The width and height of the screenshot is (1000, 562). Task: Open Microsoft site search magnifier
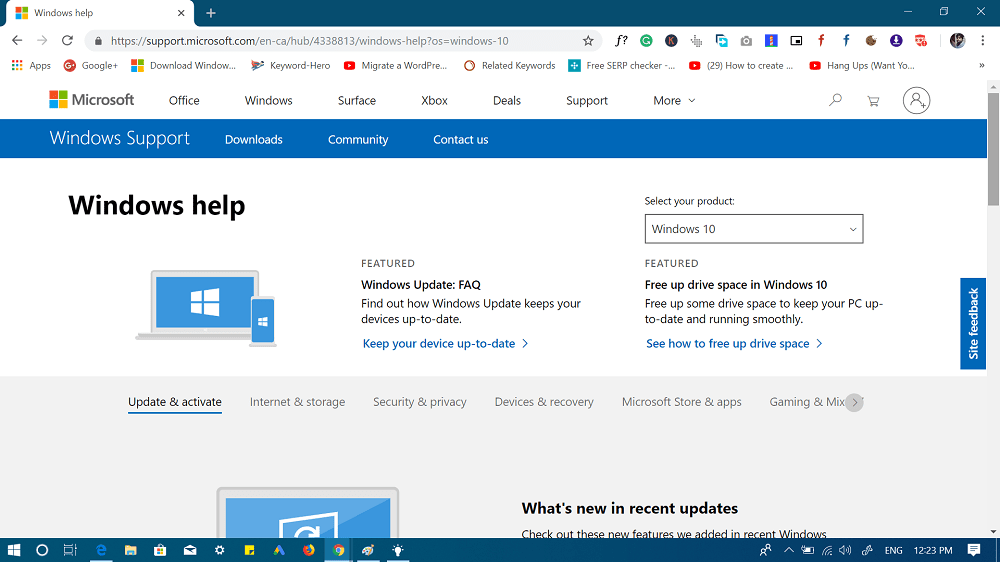pyautogui.click(x=835, y=100)
